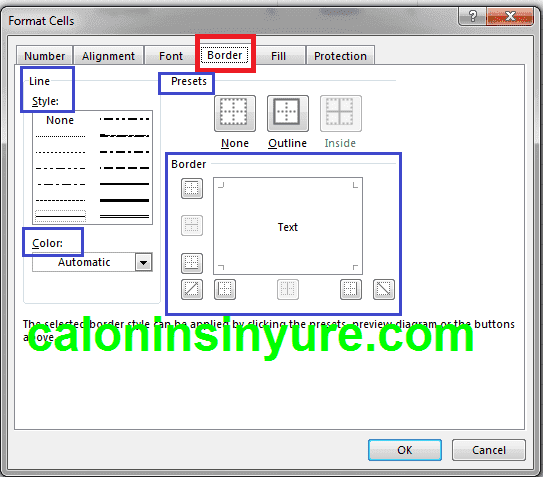Select the medium solid line style
Viewport: 544px width, 480px height.
click(x=124, y=184)
